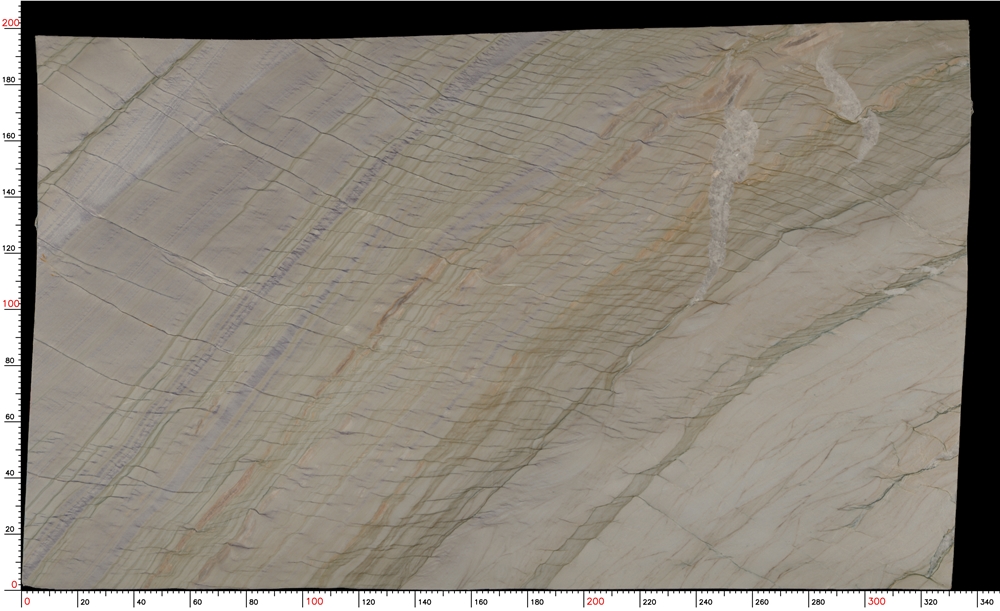Click the 220 mark on the horizontal ruler
1000x611 pixels.
(649, 601)
